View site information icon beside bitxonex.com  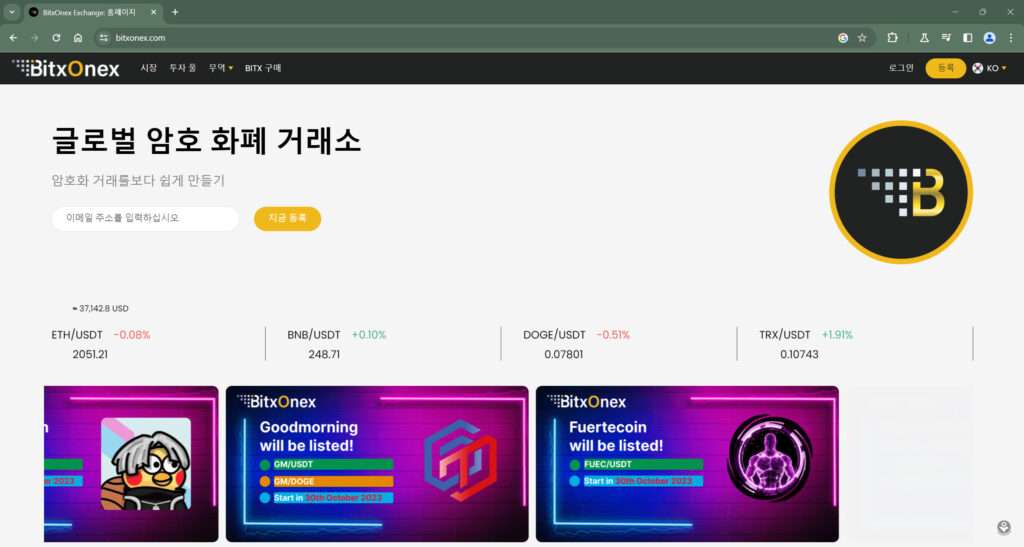[x=104, y=38]
